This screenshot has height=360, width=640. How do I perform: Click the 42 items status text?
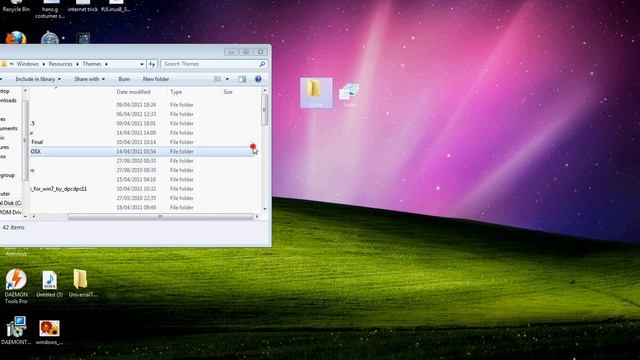click(13, 227)
